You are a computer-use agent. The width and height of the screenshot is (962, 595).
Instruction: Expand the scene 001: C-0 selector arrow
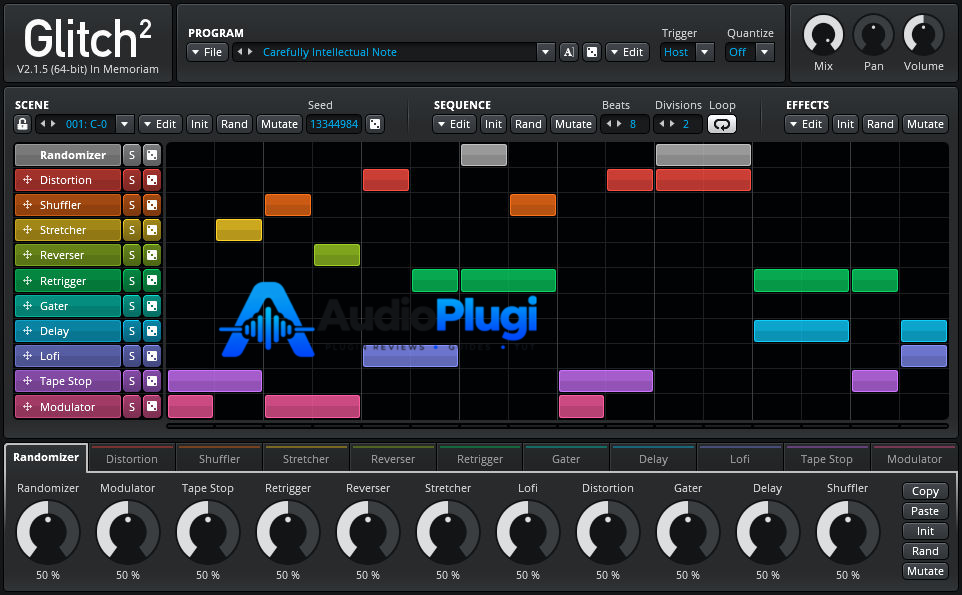coord(125,124)
